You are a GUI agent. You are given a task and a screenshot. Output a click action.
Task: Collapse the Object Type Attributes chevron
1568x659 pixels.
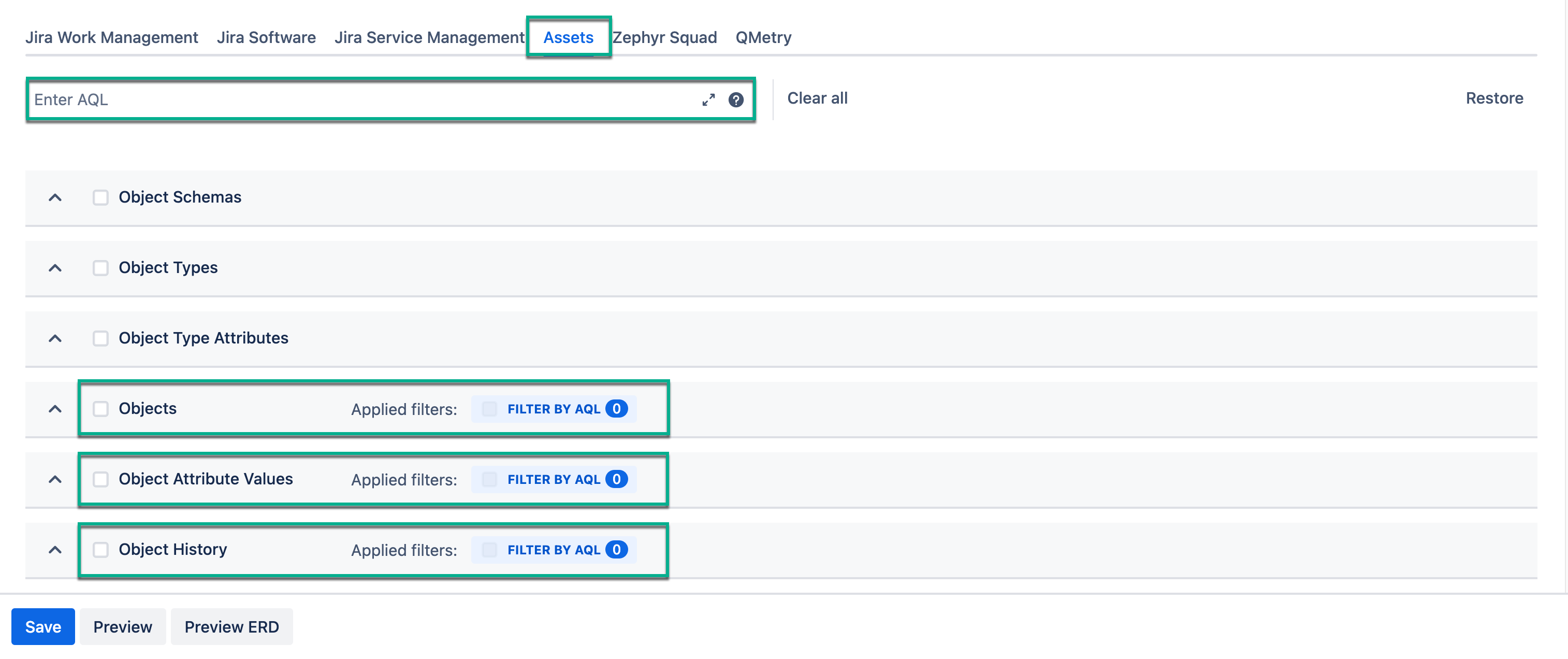coord(55,339)
